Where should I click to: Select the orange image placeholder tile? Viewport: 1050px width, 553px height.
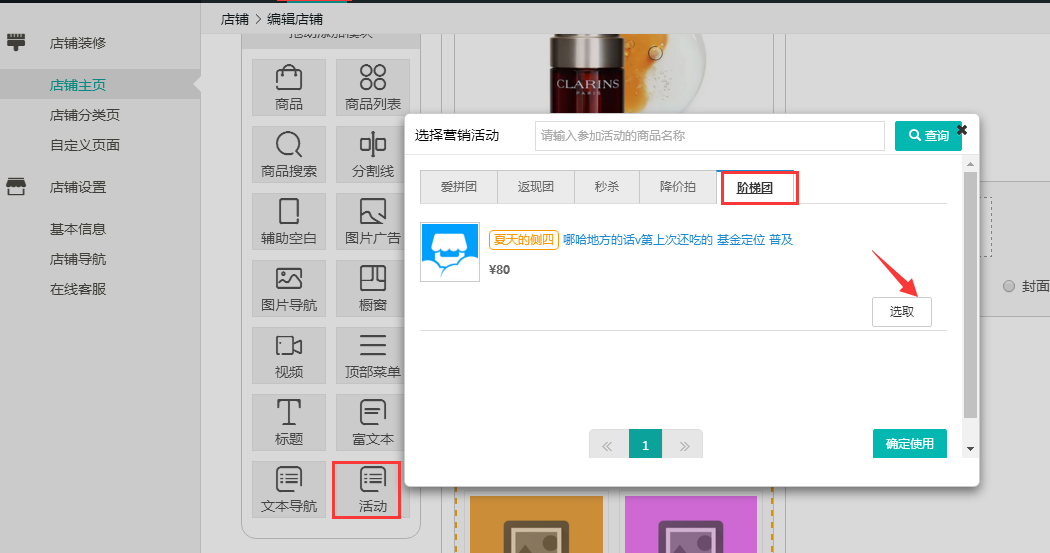pos(536,524)
